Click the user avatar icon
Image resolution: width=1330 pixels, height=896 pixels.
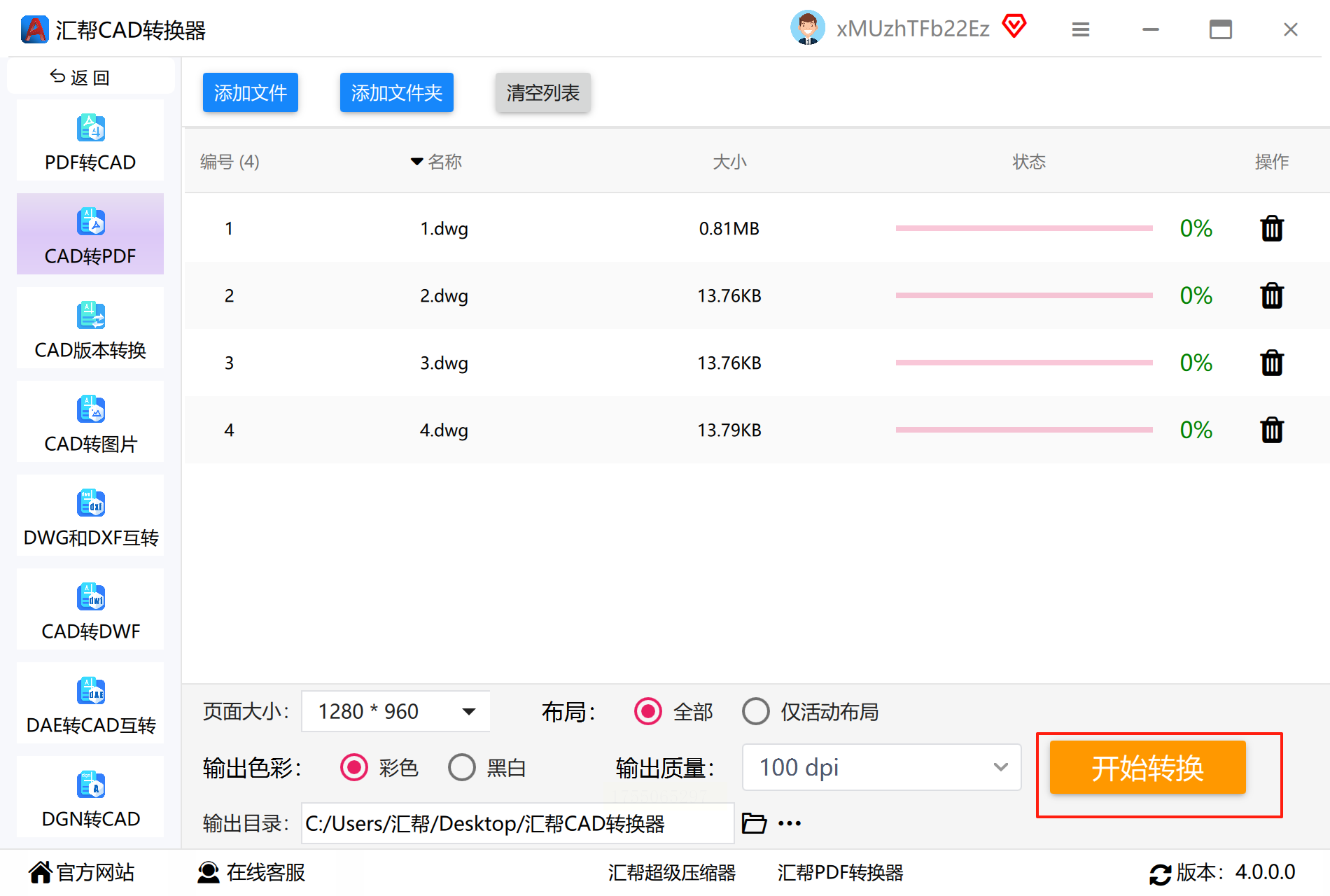pos(808,28)
